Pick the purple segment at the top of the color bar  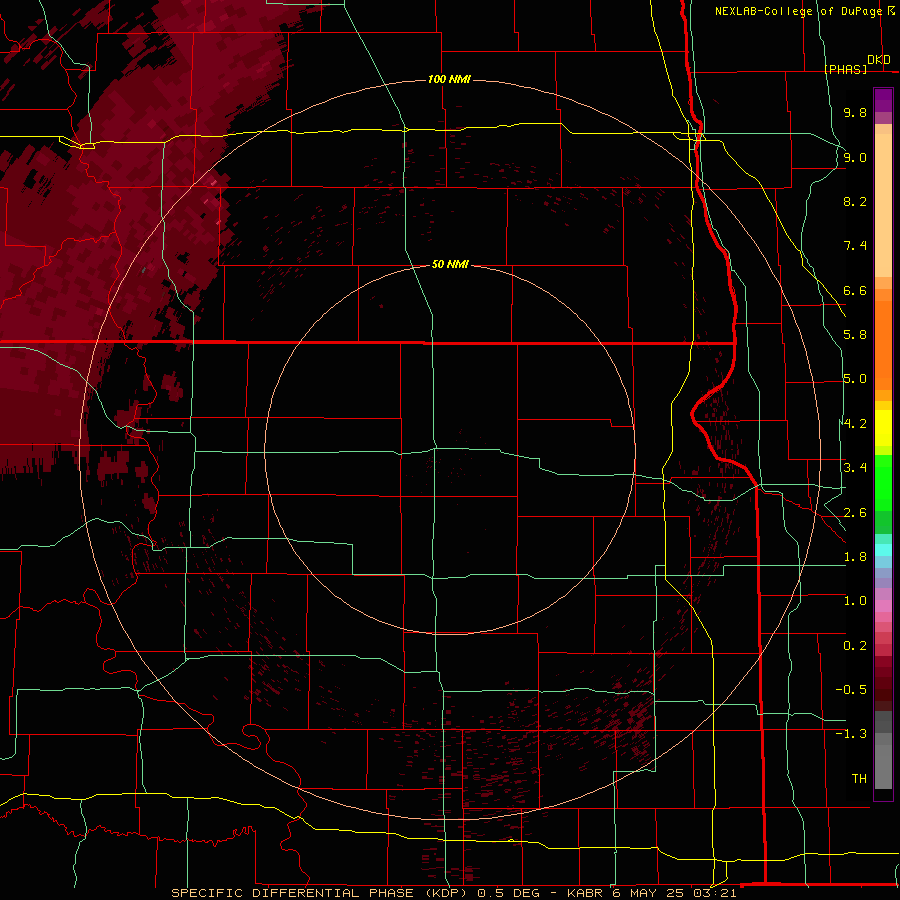[883, 100]
